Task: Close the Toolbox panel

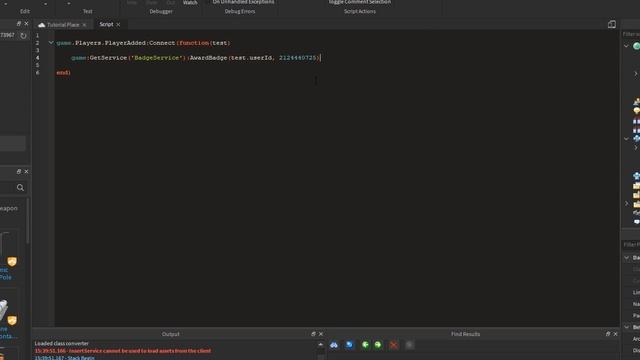Action: (x=27, y=172)
